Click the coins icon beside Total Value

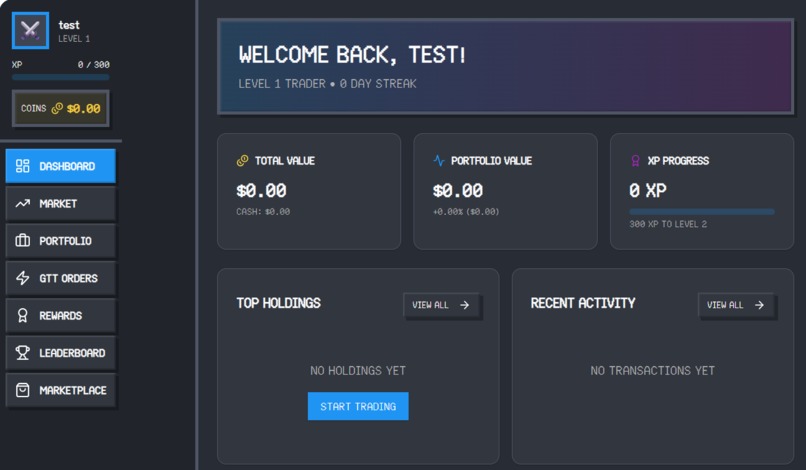coord(242,160)
